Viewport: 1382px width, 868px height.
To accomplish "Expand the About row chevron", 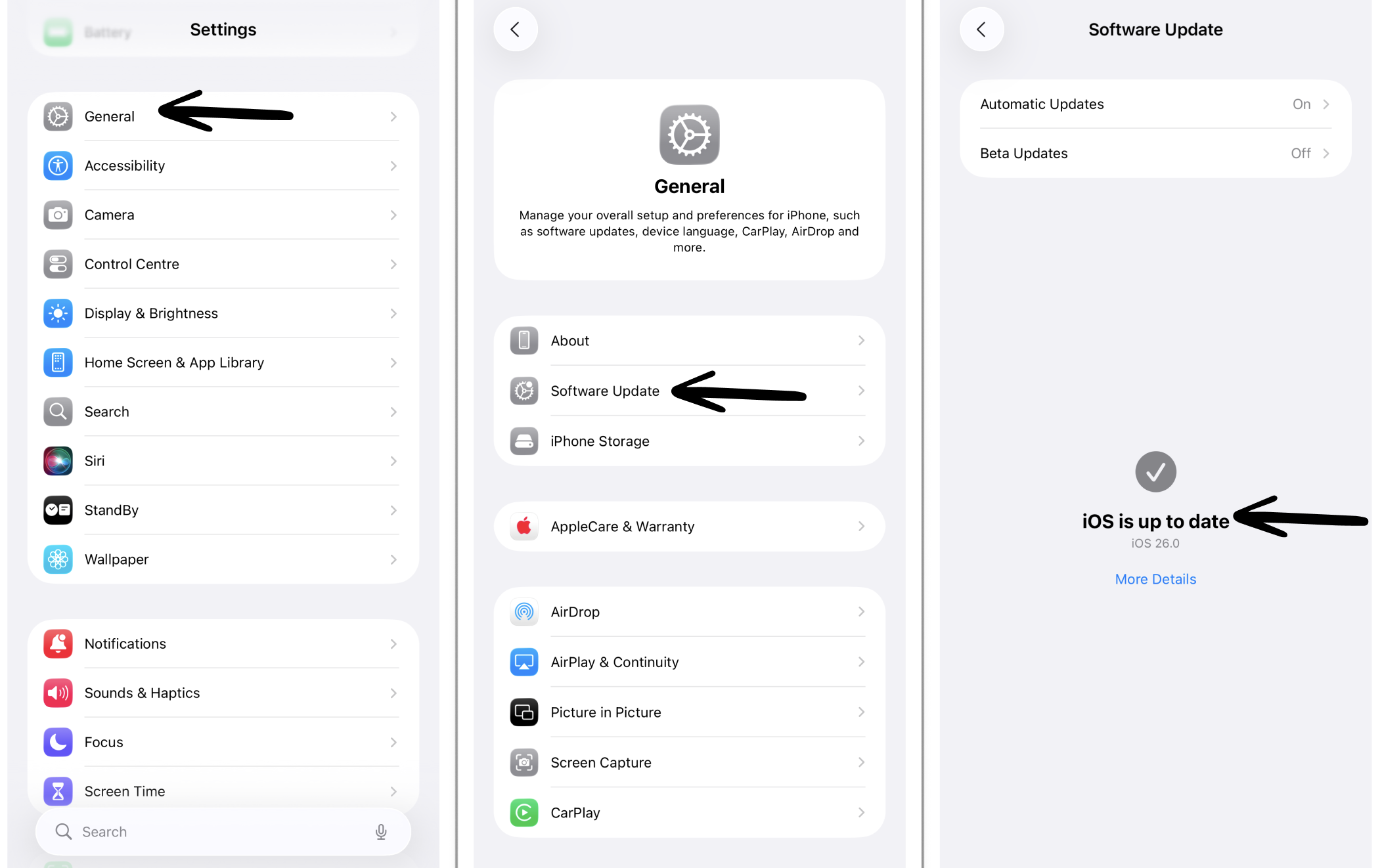I will (861, 341).
